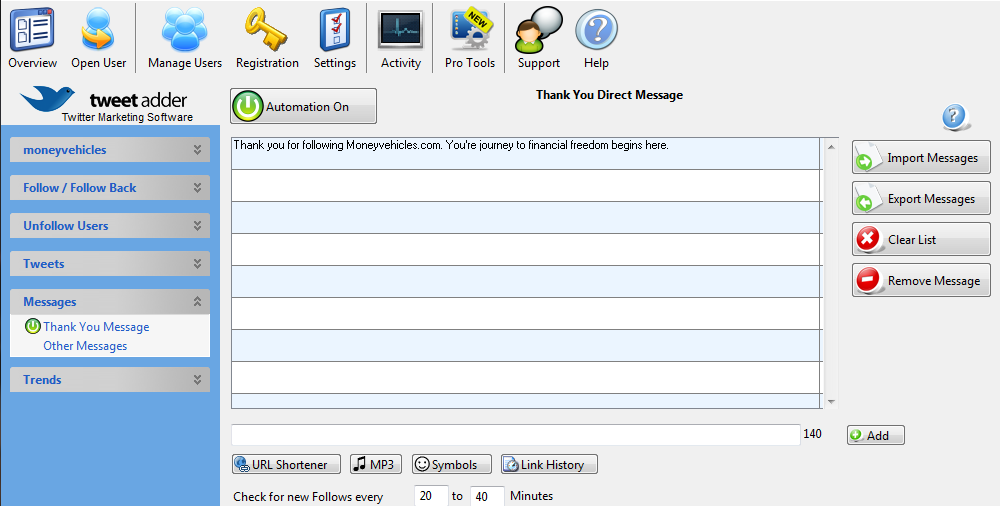Click 'Check for new Follows every' label

click(308, 496)
